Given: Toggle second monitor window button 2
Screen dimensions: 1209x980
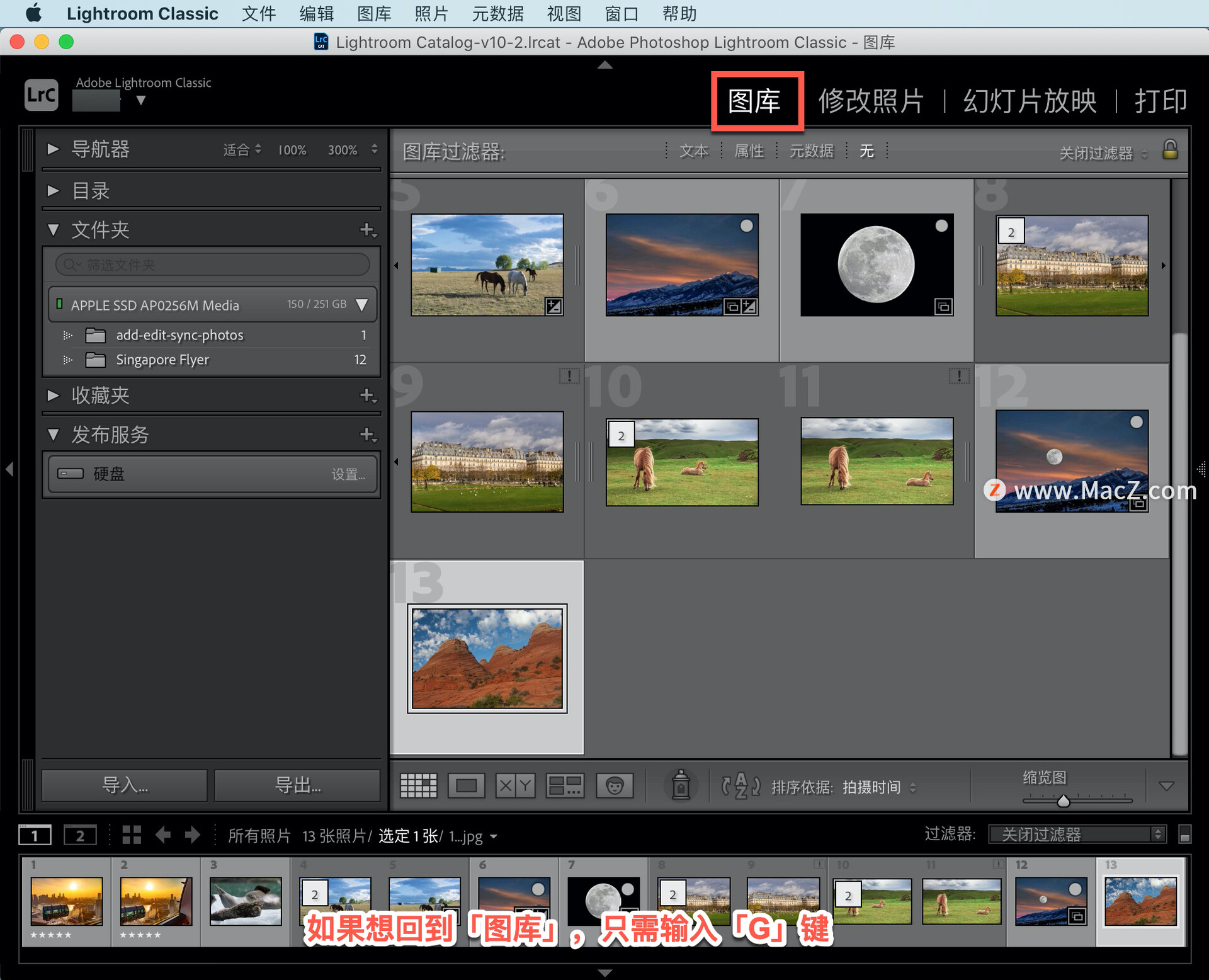Looking at the screenshot, I should [80, 836].
